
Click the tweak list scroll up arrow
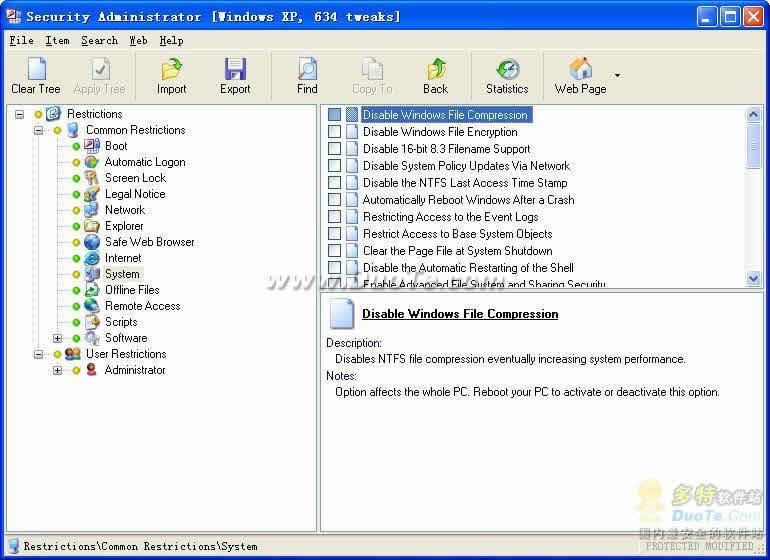pos(753,114)
